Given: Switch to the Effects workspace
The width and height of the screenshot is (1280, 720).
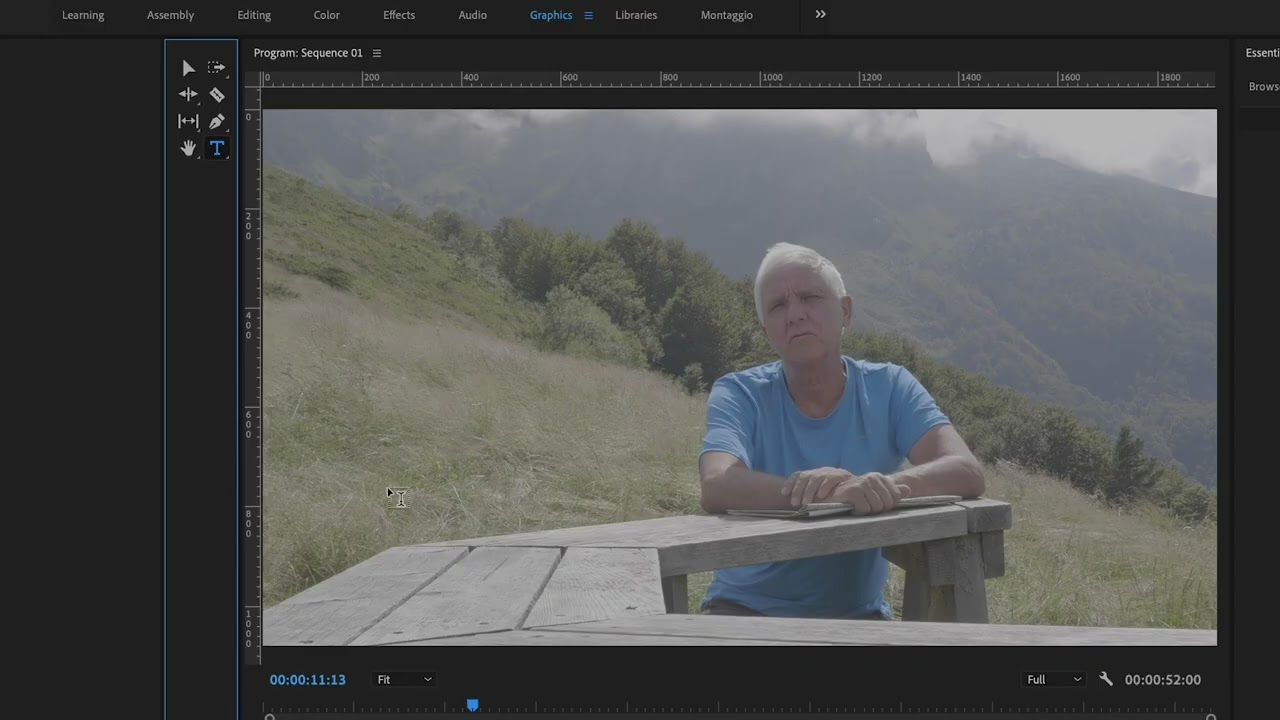Looking at the screenshot, I should (x=399, y=15).
